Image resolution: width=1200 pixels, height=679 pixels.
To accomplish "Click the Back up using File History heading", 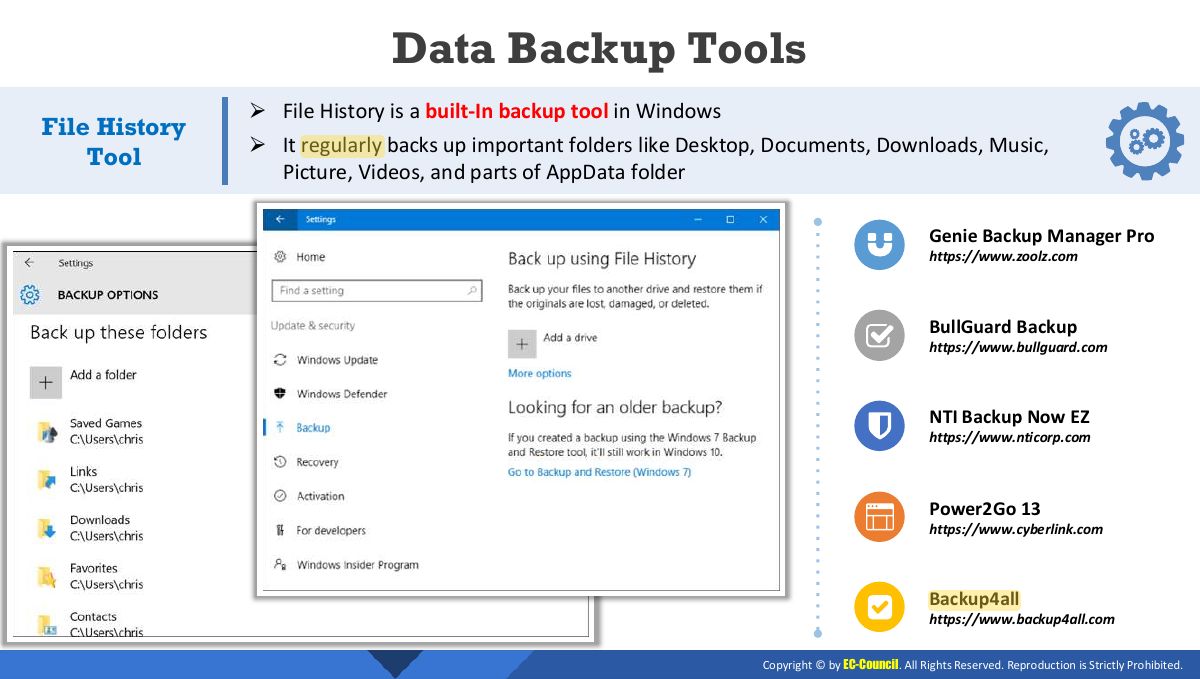I will (602, 259).
